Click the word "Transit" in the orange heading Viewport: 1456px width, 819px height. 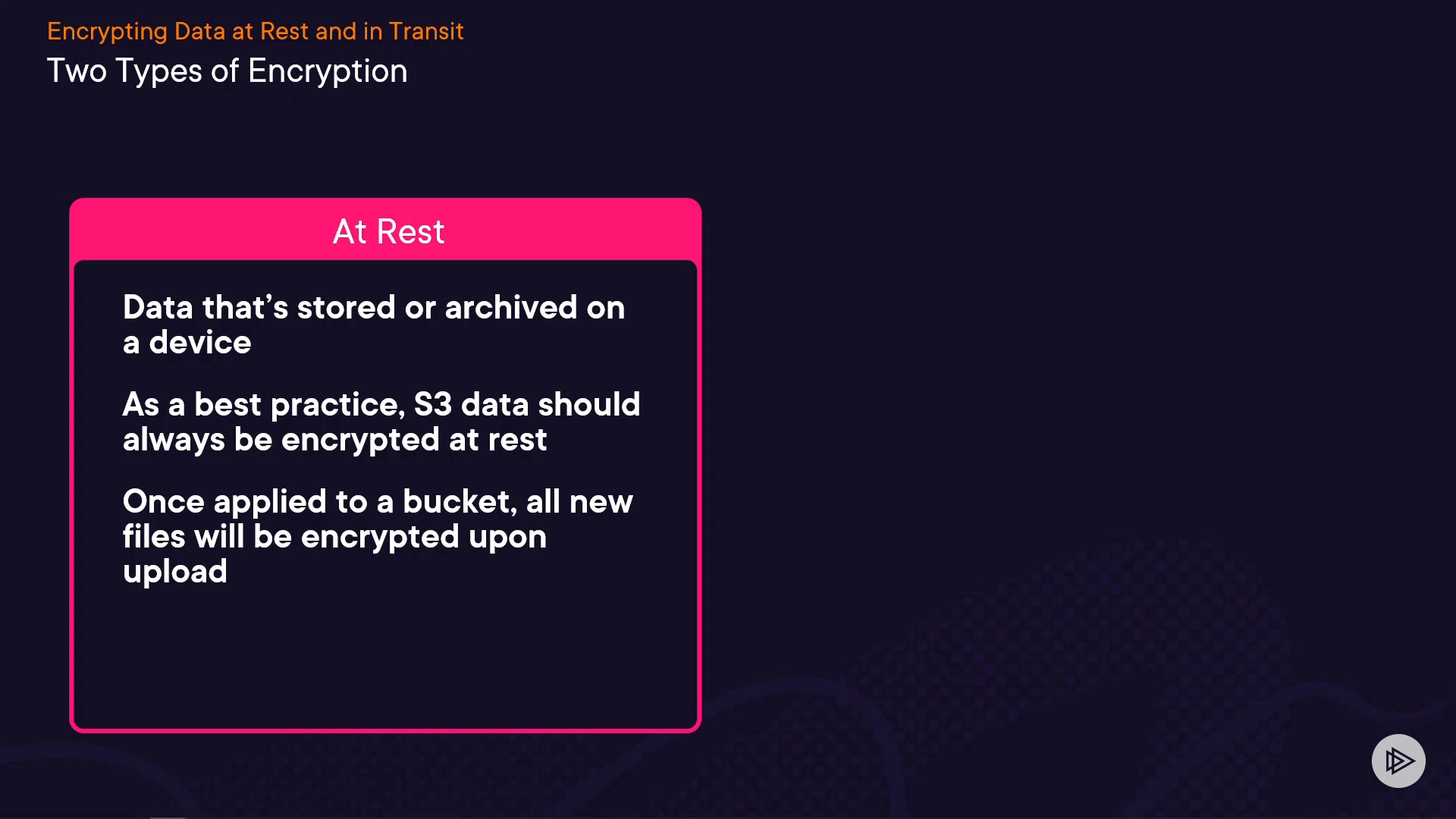tap(425, 31)
